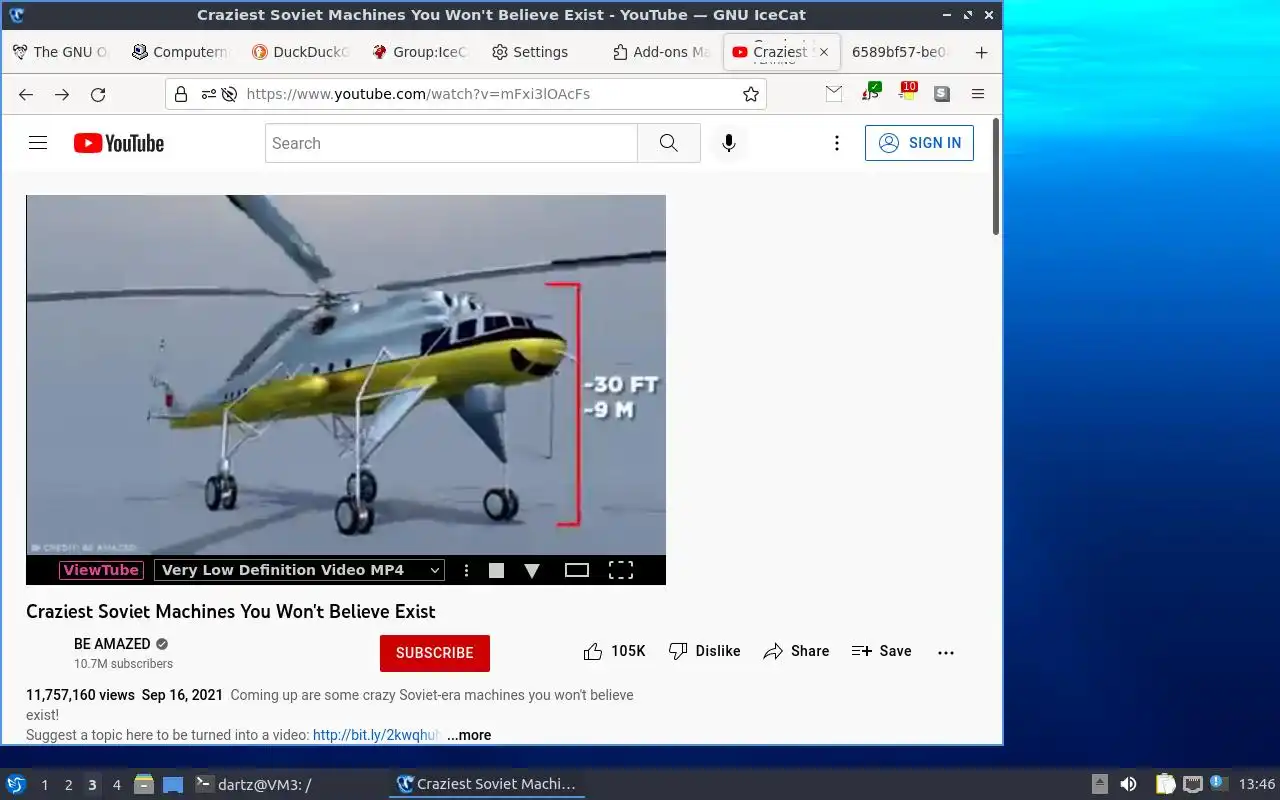
Task: Open the permissions icon in the address bar
Action: pos(208,94)
